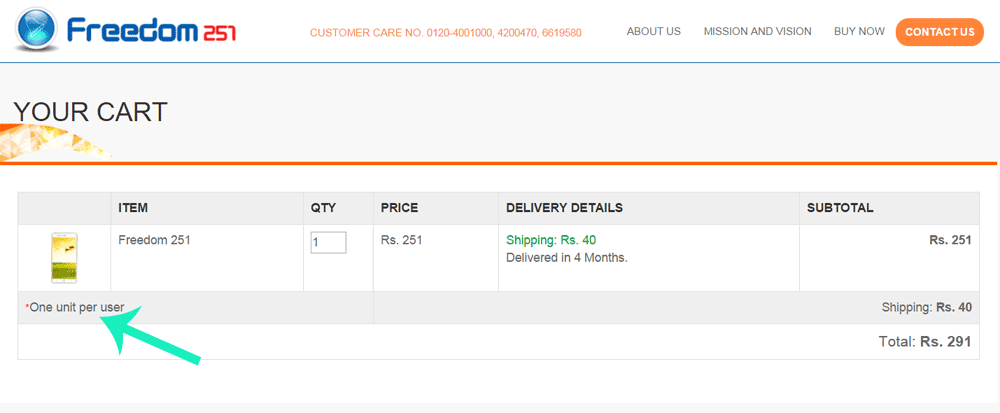Viewport: 1000px width, 413px height.
Task: Click the One unit per user note
Action: pyautogui.click(x=75, y=307)
